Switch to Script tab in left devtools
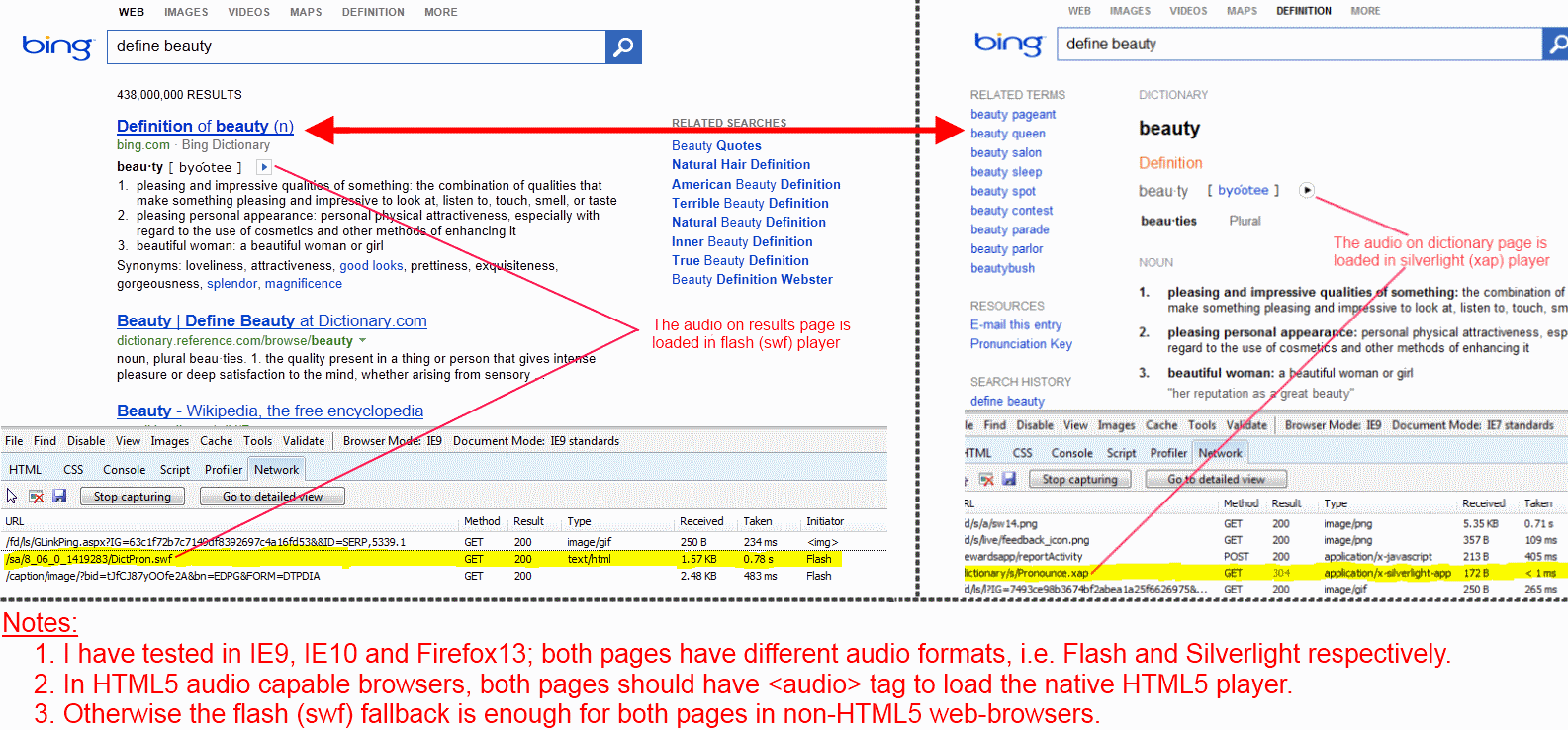Viewport: 1568px width, 730px height. click(175, 470)
